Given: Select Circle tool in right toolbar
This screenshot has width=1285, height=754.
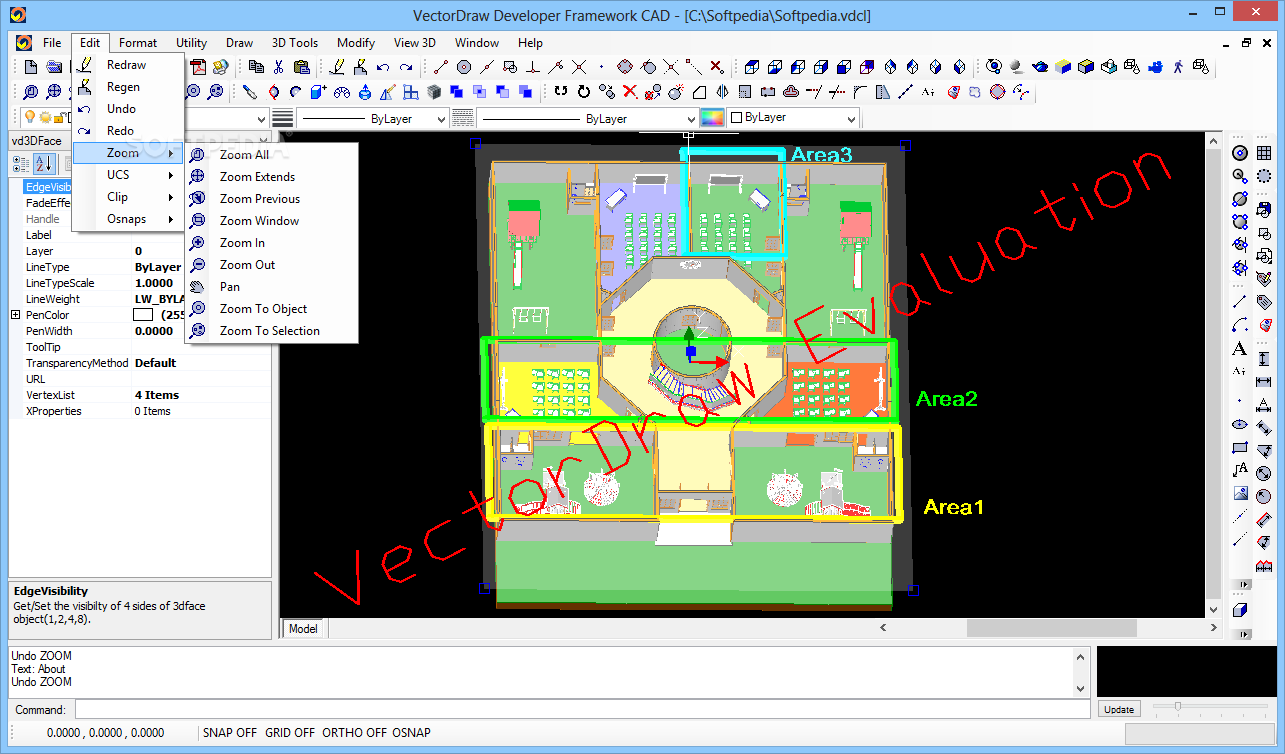Looking at the screenshot, I should point(1240,153).
